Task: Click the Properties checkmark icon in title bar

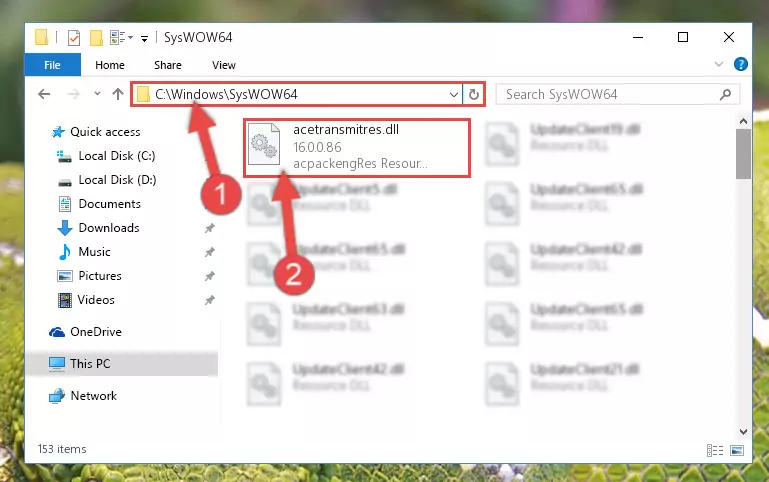Action: 74,38
